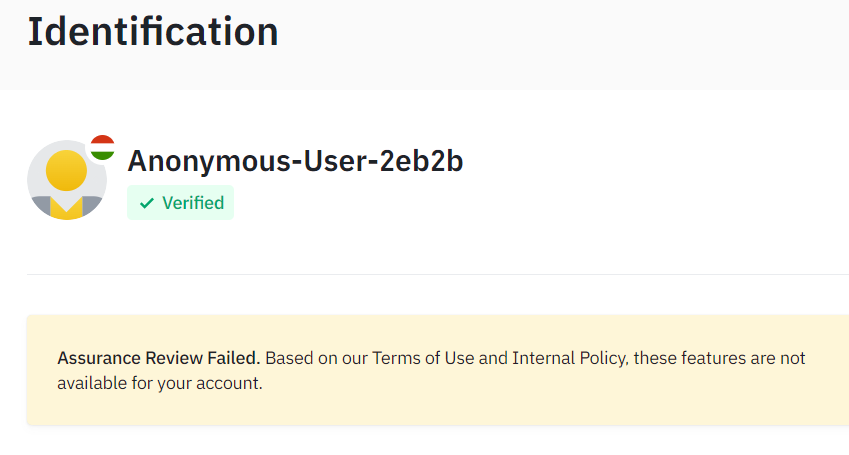Click "available for your account." text line
The image size is (849, 455).
pyautogui.click(x=160, y=383)
